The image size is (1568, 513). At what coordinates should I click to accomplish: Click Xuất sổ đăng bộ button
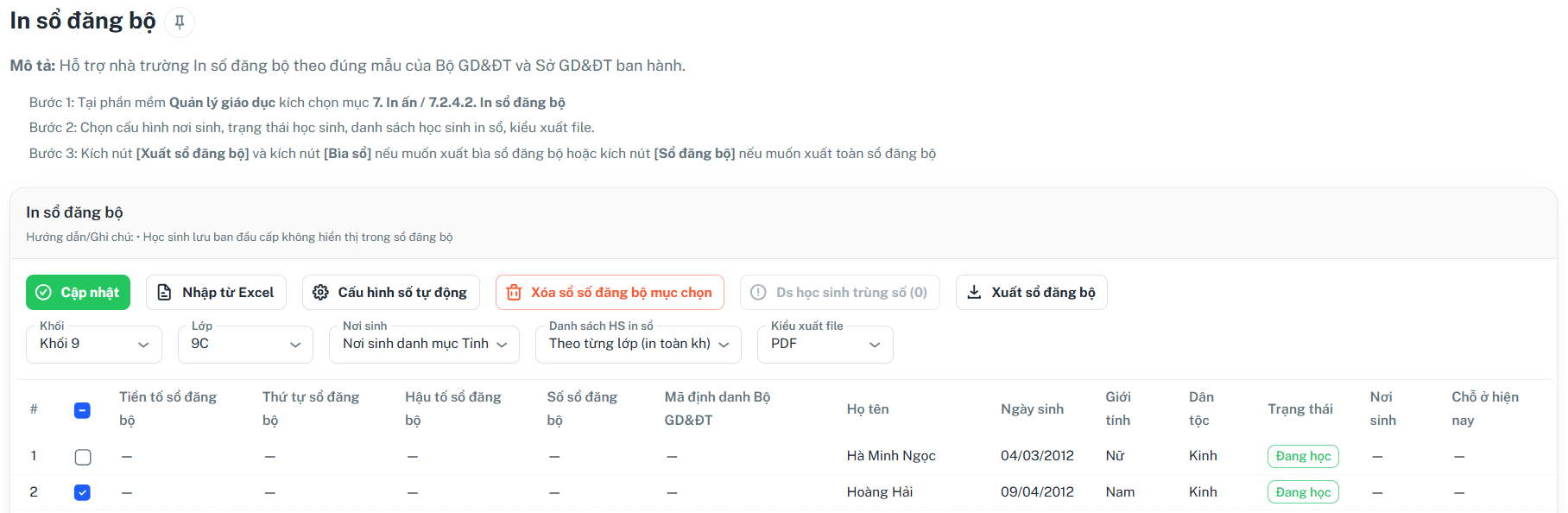[x=1031, y=292]
